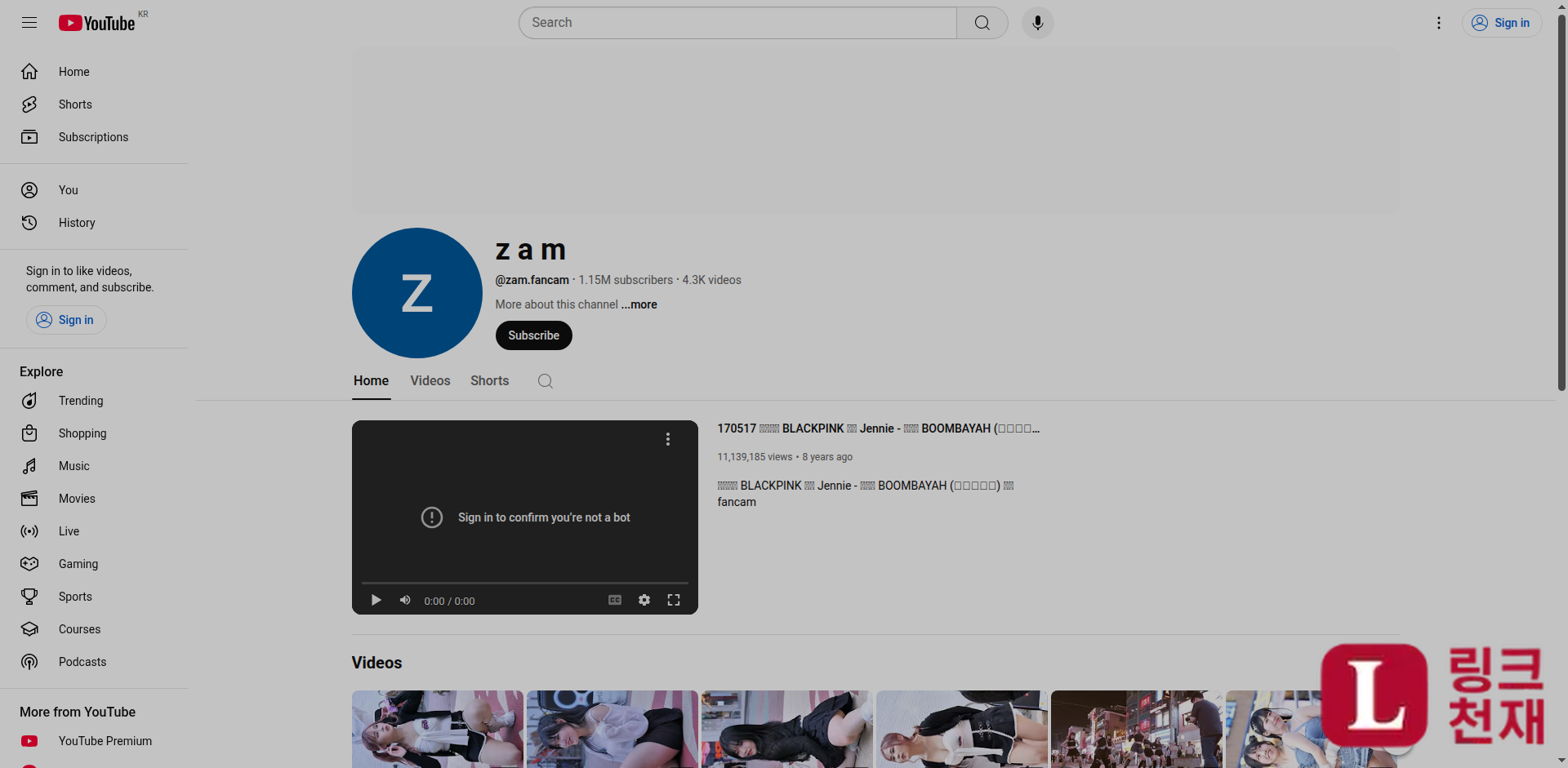Image resolution: width=1568 pixels, height=768 pixels.
Task: Open Trending in Explore
Action: tap(94, 401)
